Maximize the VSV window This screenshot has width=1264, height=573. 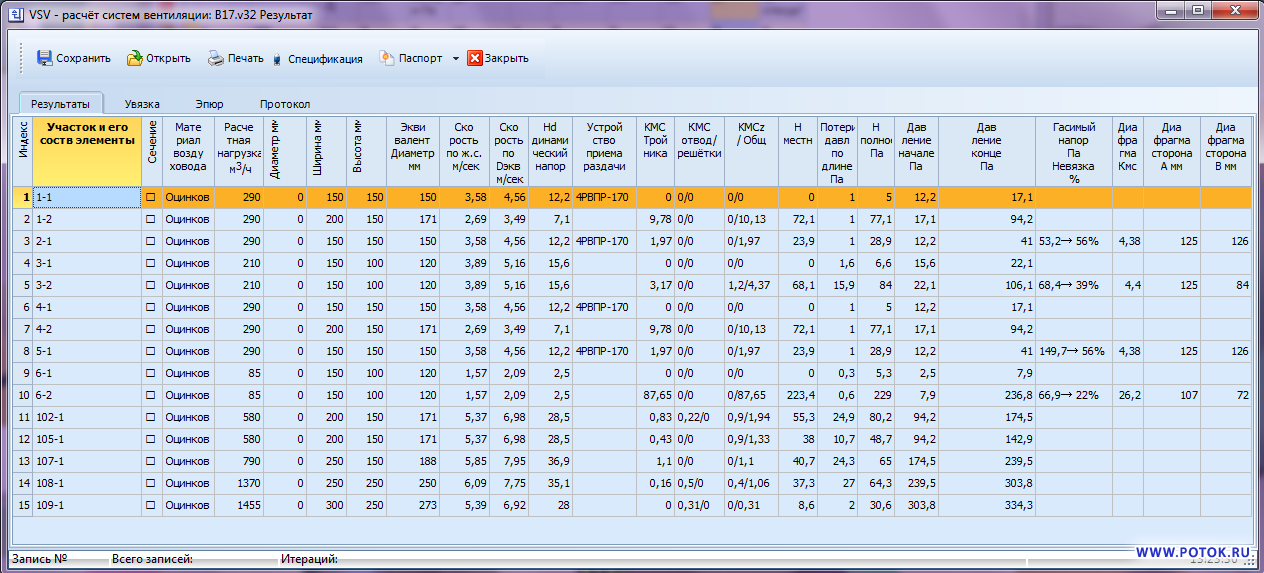tap(1197, 11)
